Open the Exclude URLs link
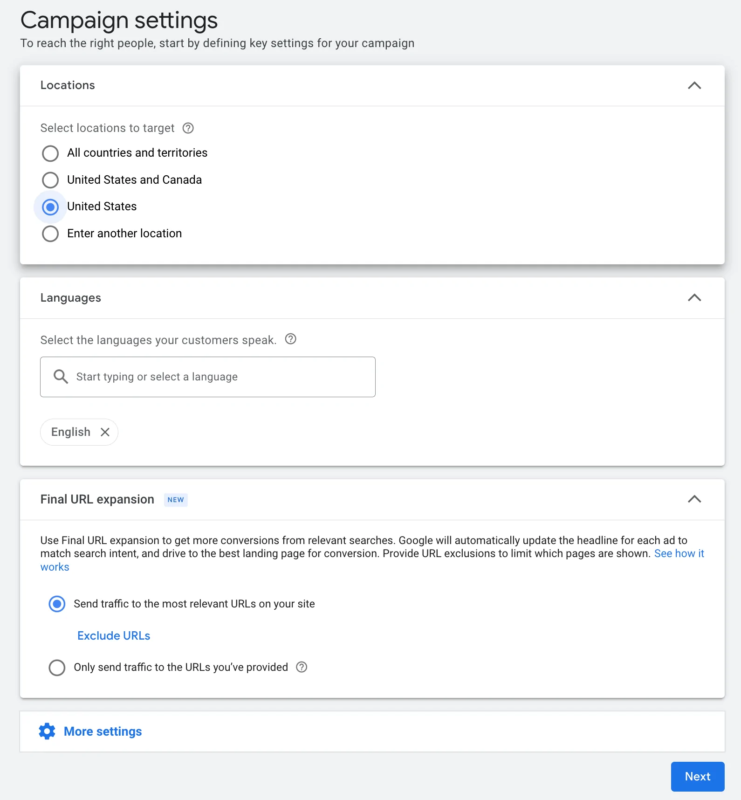 point(113,636)
